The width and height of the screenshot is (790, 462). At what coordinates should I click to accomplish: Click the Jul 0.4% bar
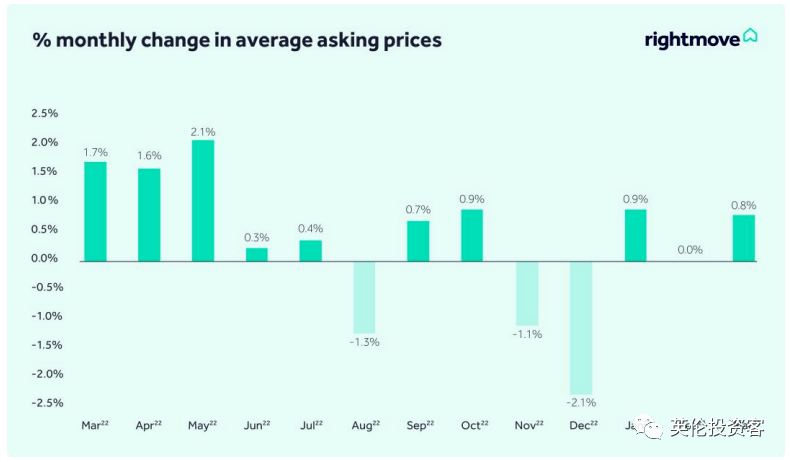[311, 250]
